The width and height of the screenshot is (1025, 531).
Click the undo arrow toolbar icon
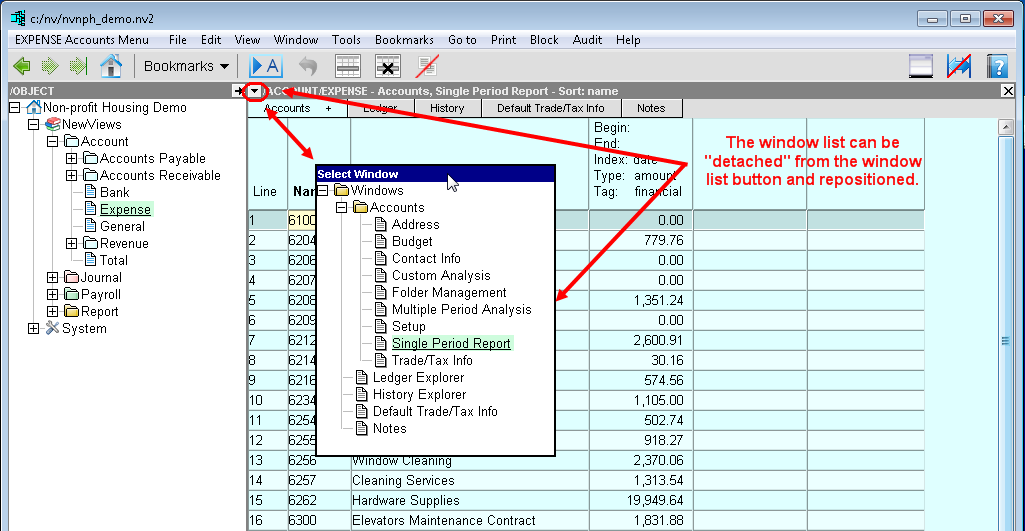click(308, 67)
